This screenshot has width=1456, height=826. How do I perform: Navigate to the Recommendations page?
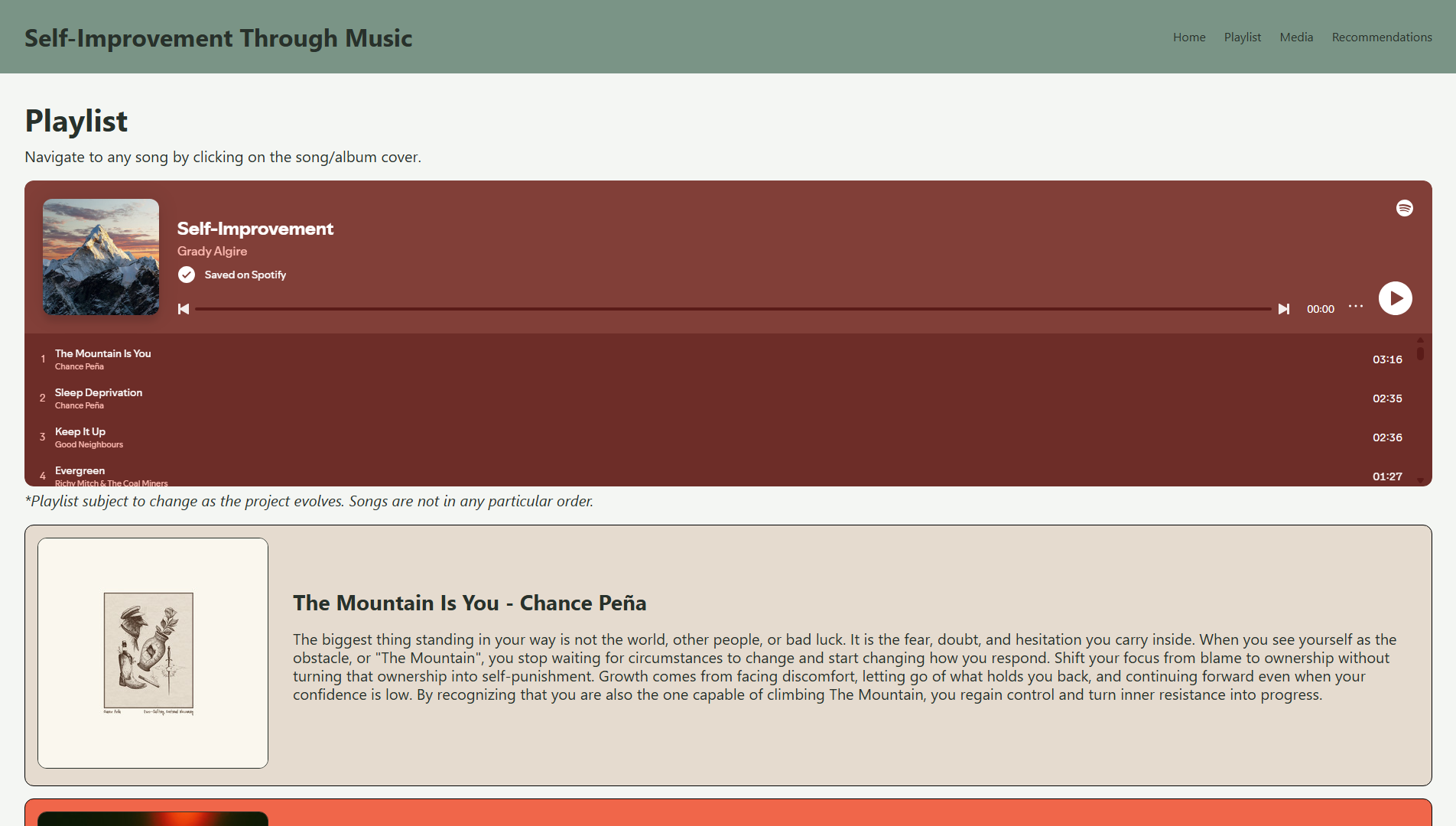pos(1382,37)
